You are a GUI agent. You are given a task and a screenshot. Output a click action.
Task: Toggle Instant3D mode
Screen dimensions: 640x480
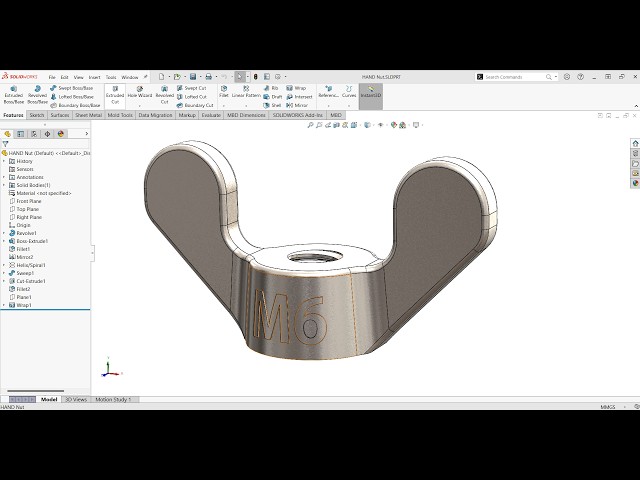[371, 96]
